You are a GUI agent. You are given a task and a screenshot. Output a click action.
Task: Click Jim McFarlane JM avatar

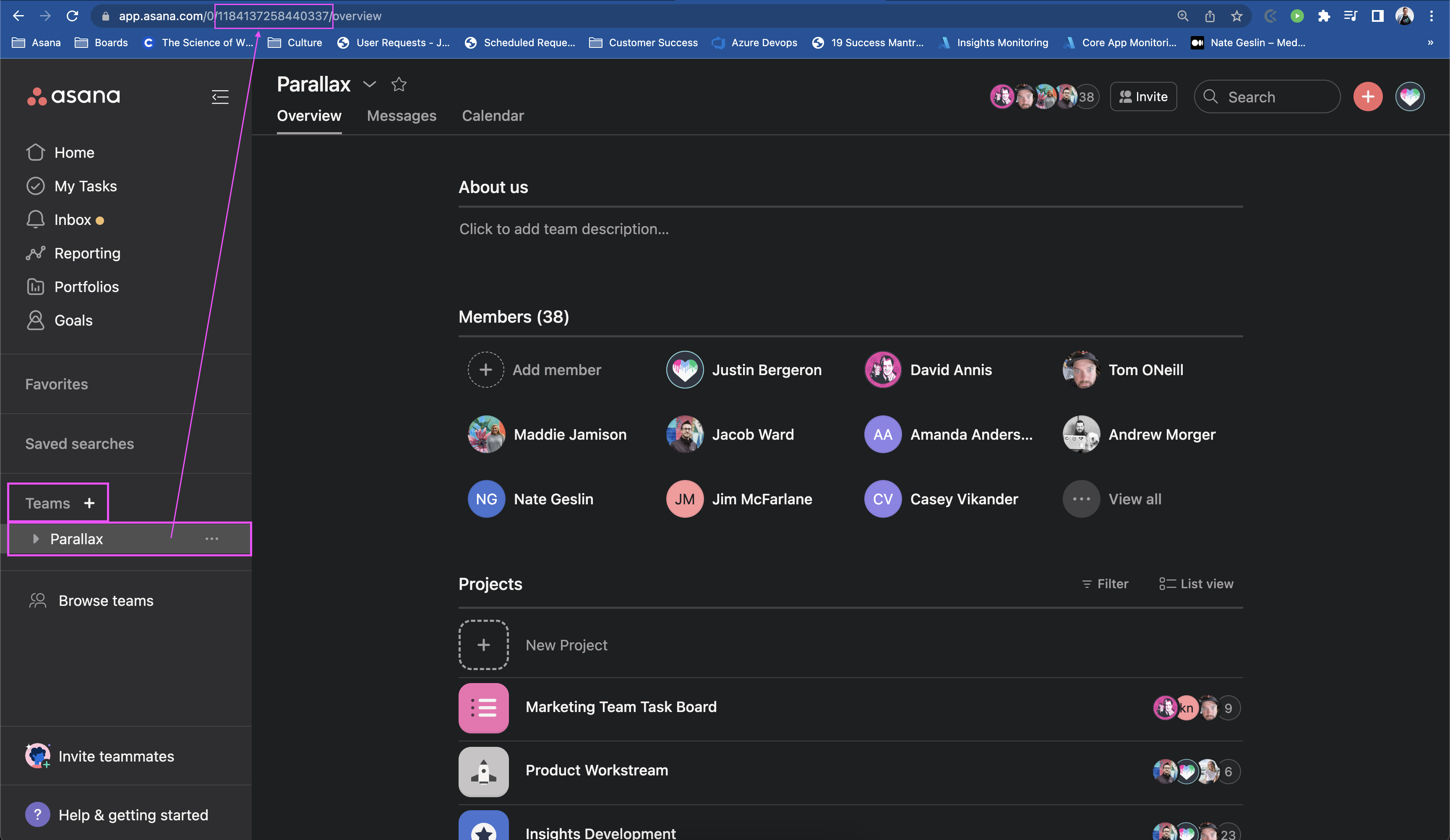684,499
